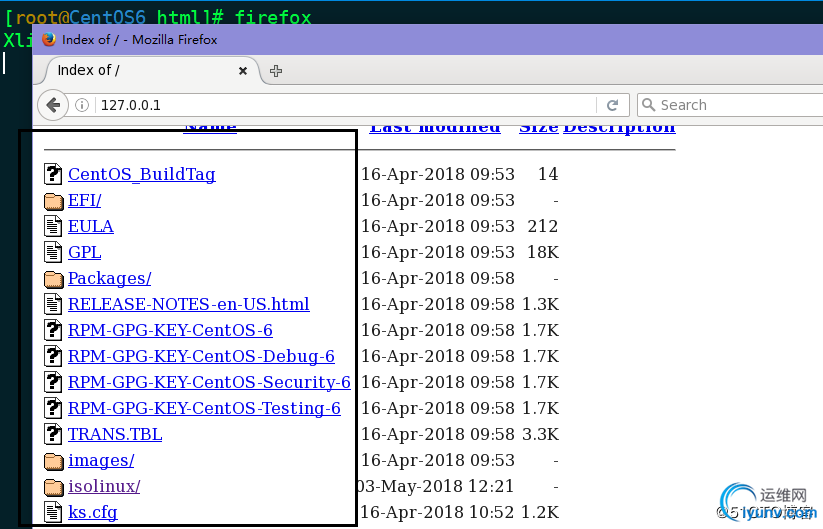Open the EFI/ directory link
This screenshot has height=529, width=823.
pyautogui.click(x=85, y=200)
